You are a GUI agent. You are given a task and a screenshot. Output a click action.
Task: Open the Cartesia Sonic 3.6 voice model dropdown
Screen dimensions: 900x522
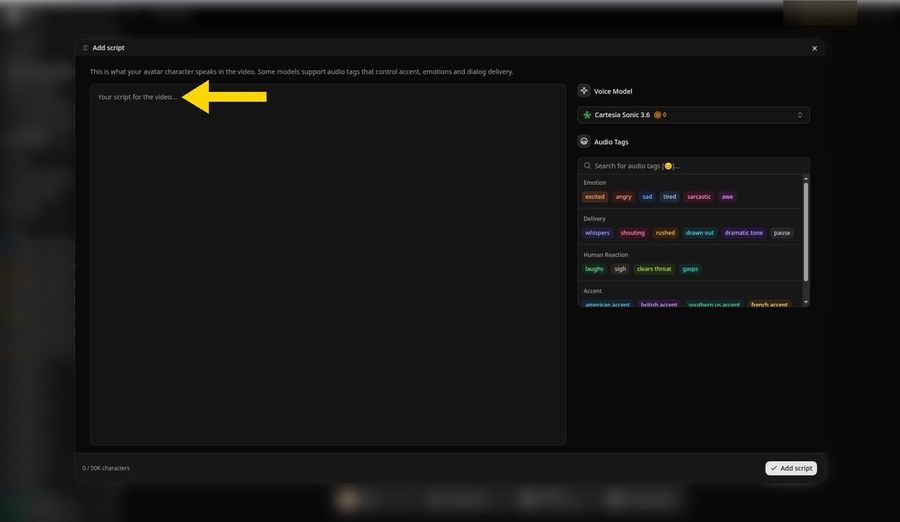coord(693,115)
